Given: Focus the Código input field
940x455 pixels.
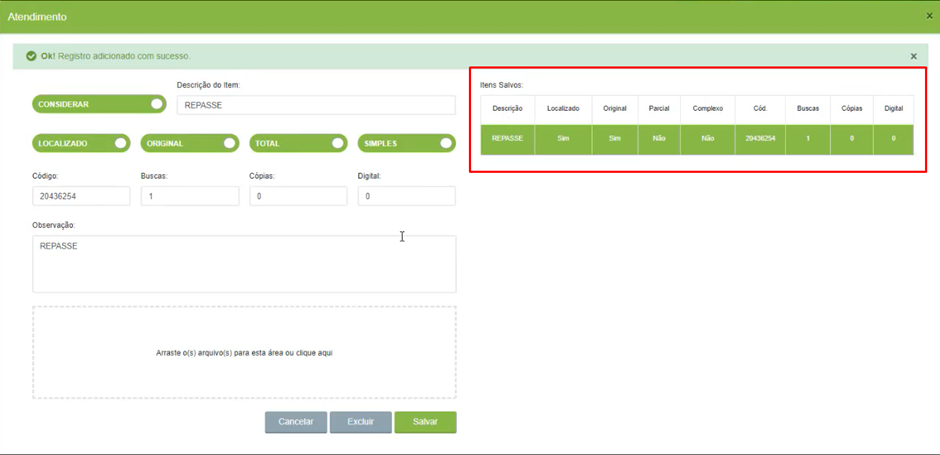Looking at the screenshot, I should pyautogui.click(x=81, y=196).
